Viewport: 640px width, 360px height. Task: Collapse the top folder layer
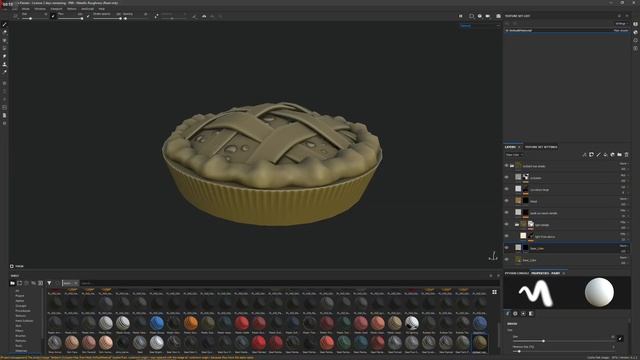512,166
